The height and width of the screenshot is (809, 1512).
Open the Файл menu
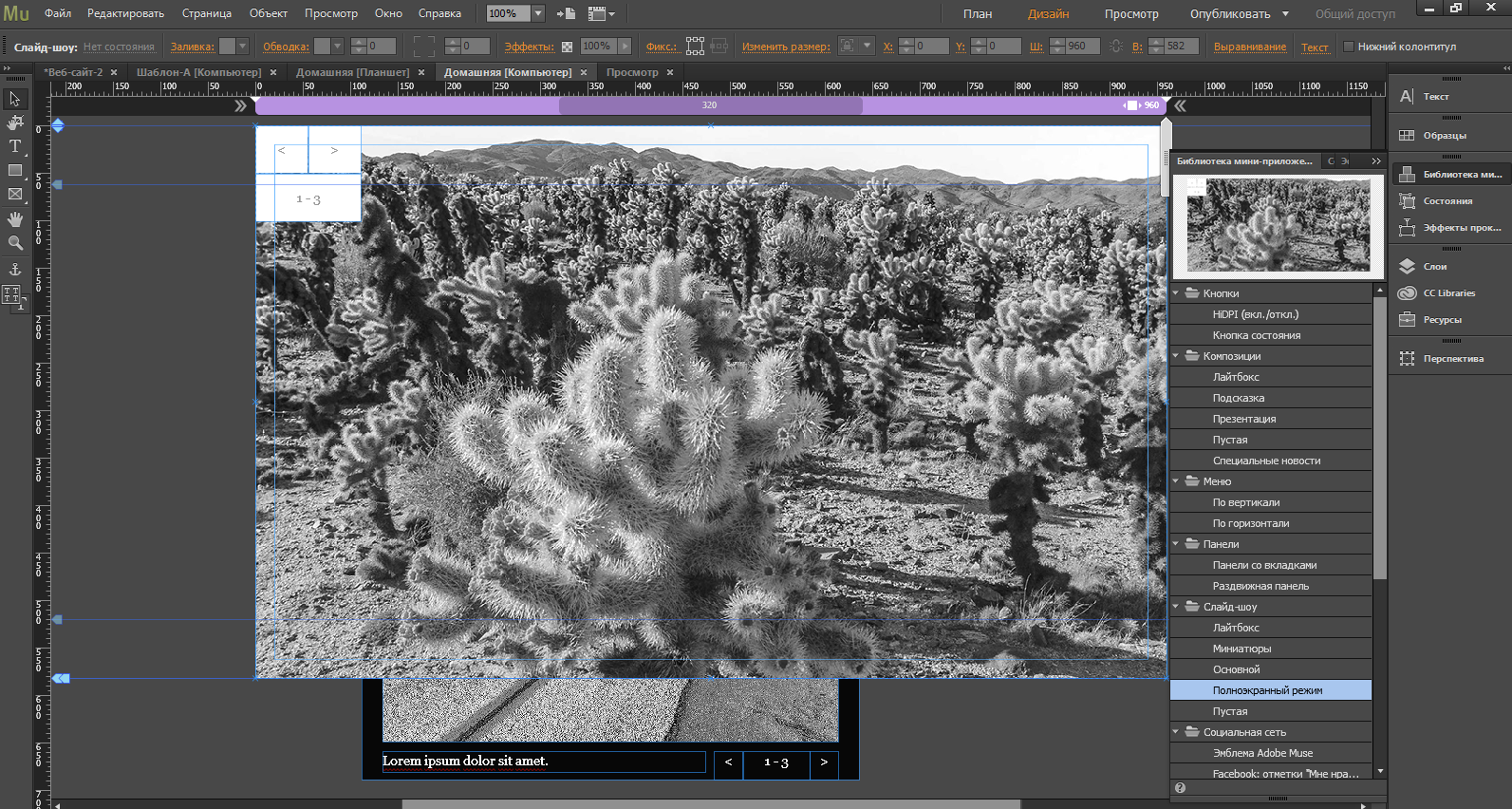[x=58, y=13]
